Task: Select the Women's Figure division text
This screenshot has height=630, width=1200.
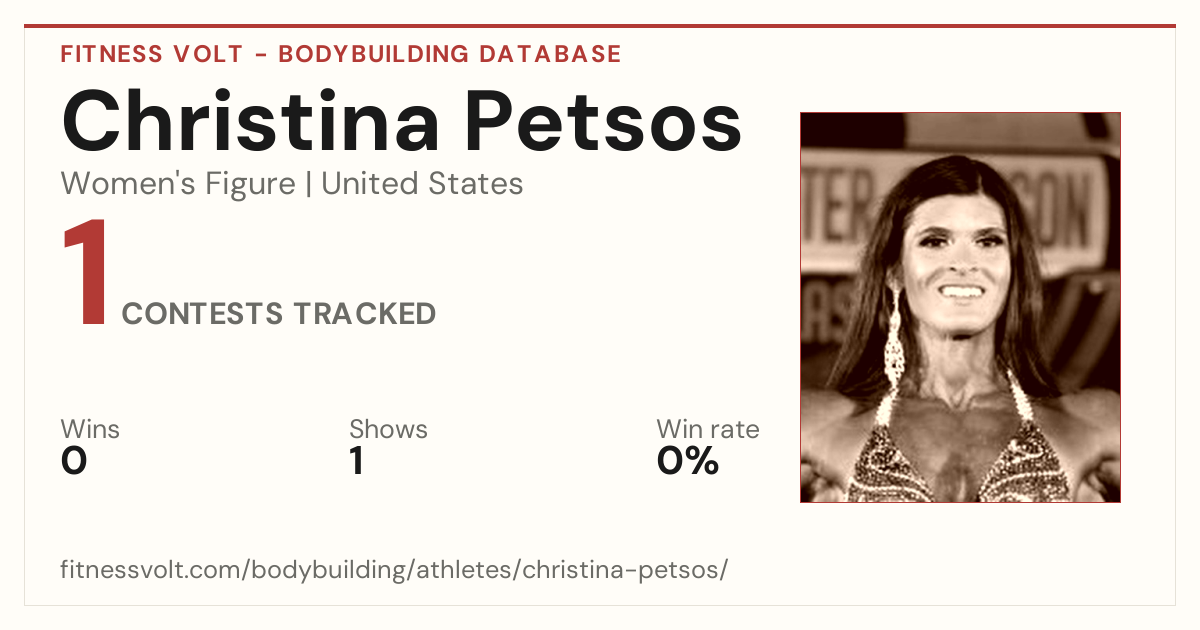Action: click(178, 184)
